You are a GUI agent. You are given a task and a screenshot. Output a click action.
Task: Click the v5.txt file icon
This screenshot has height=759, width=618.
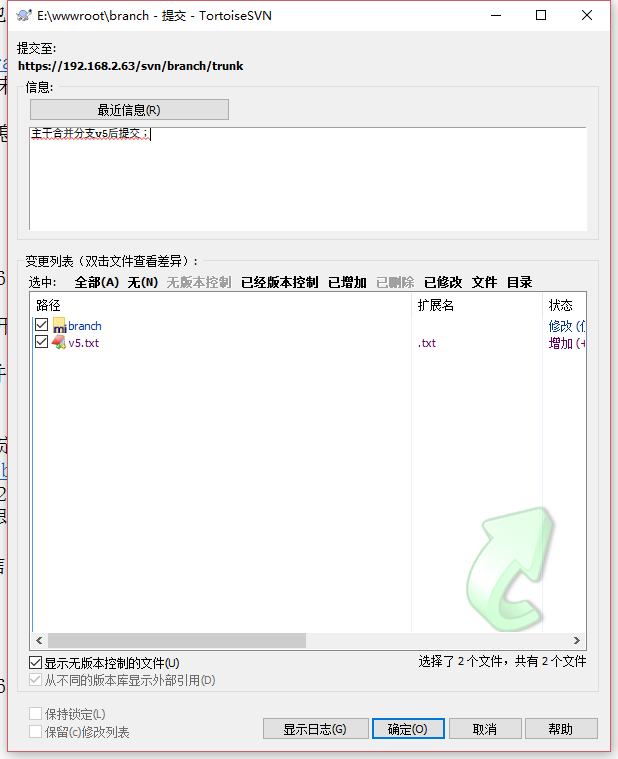pyautogui.click(x=59, y=343)
